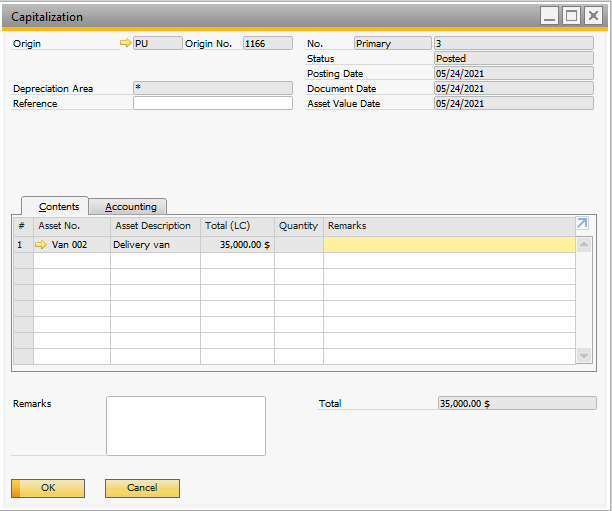Confirm with the OK button

click(x=48, y=488)
